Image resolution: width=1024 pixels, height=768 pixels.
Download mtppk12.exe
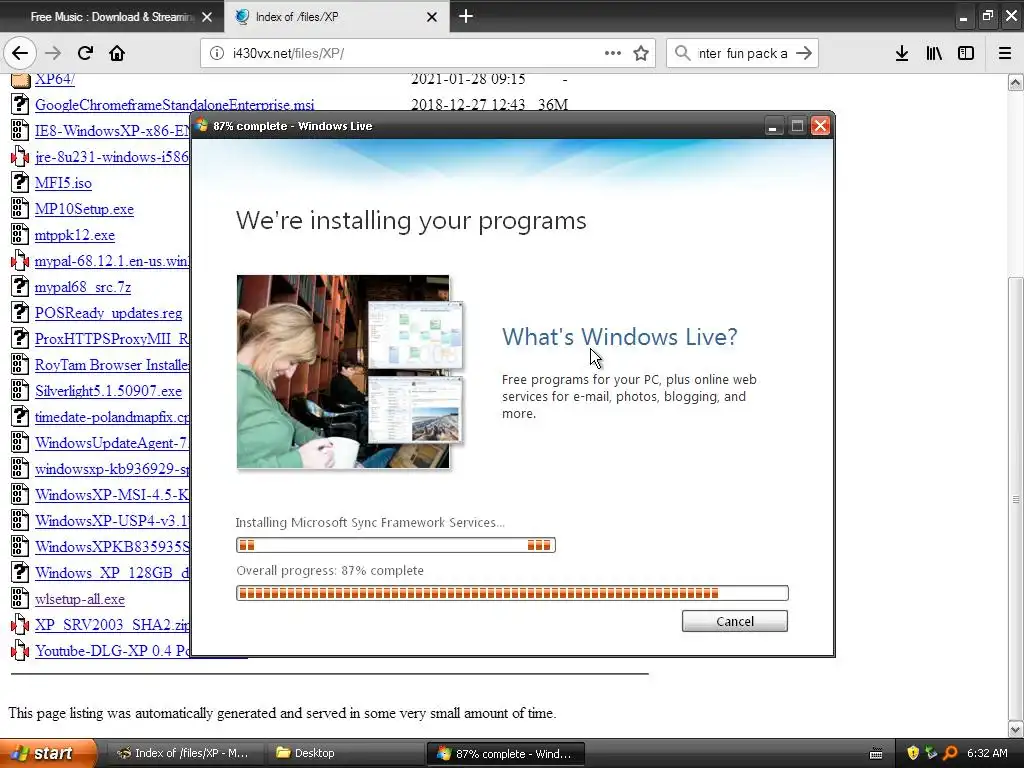[74, 235]
